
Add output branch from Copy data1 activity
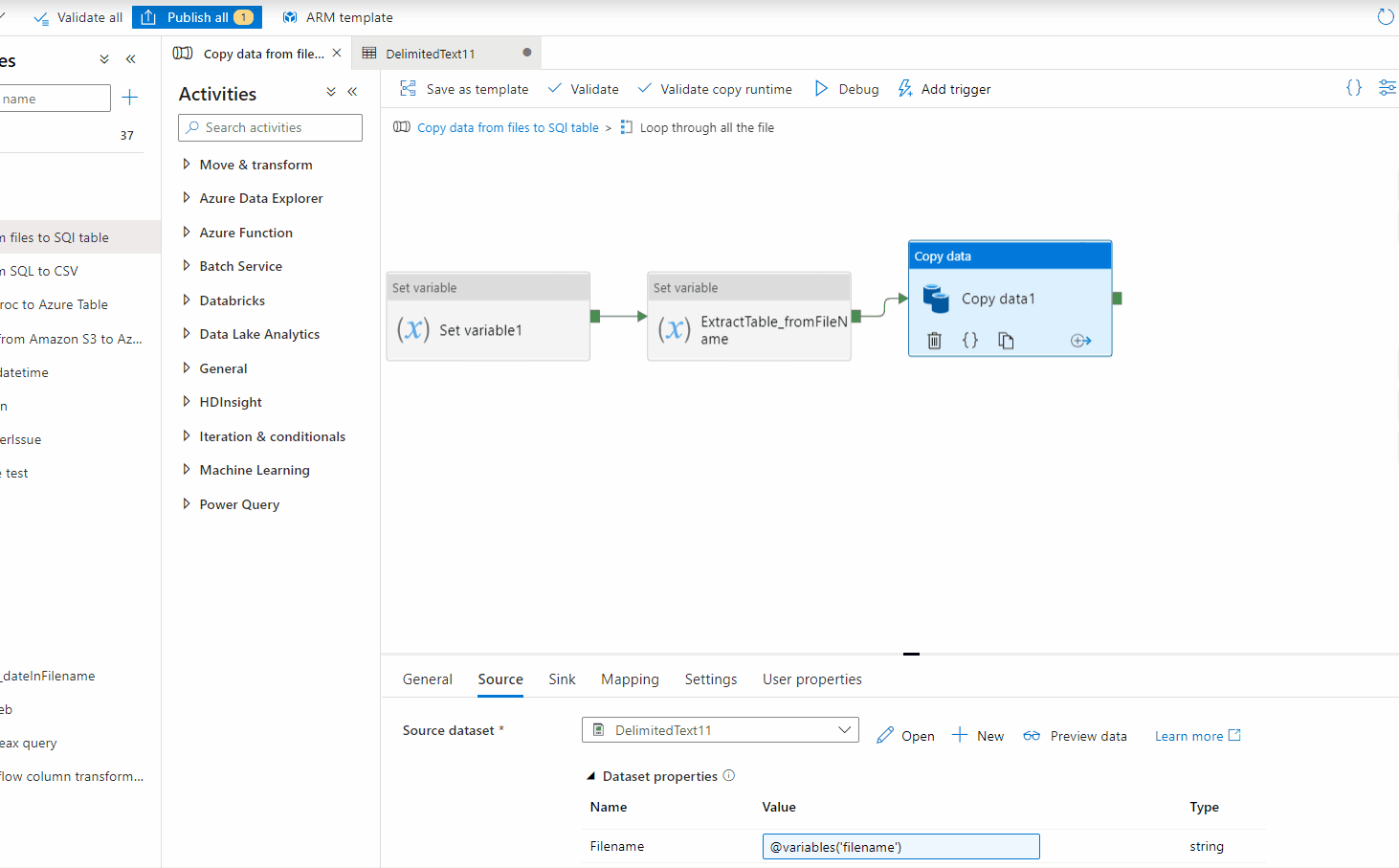coord(1079,340)
